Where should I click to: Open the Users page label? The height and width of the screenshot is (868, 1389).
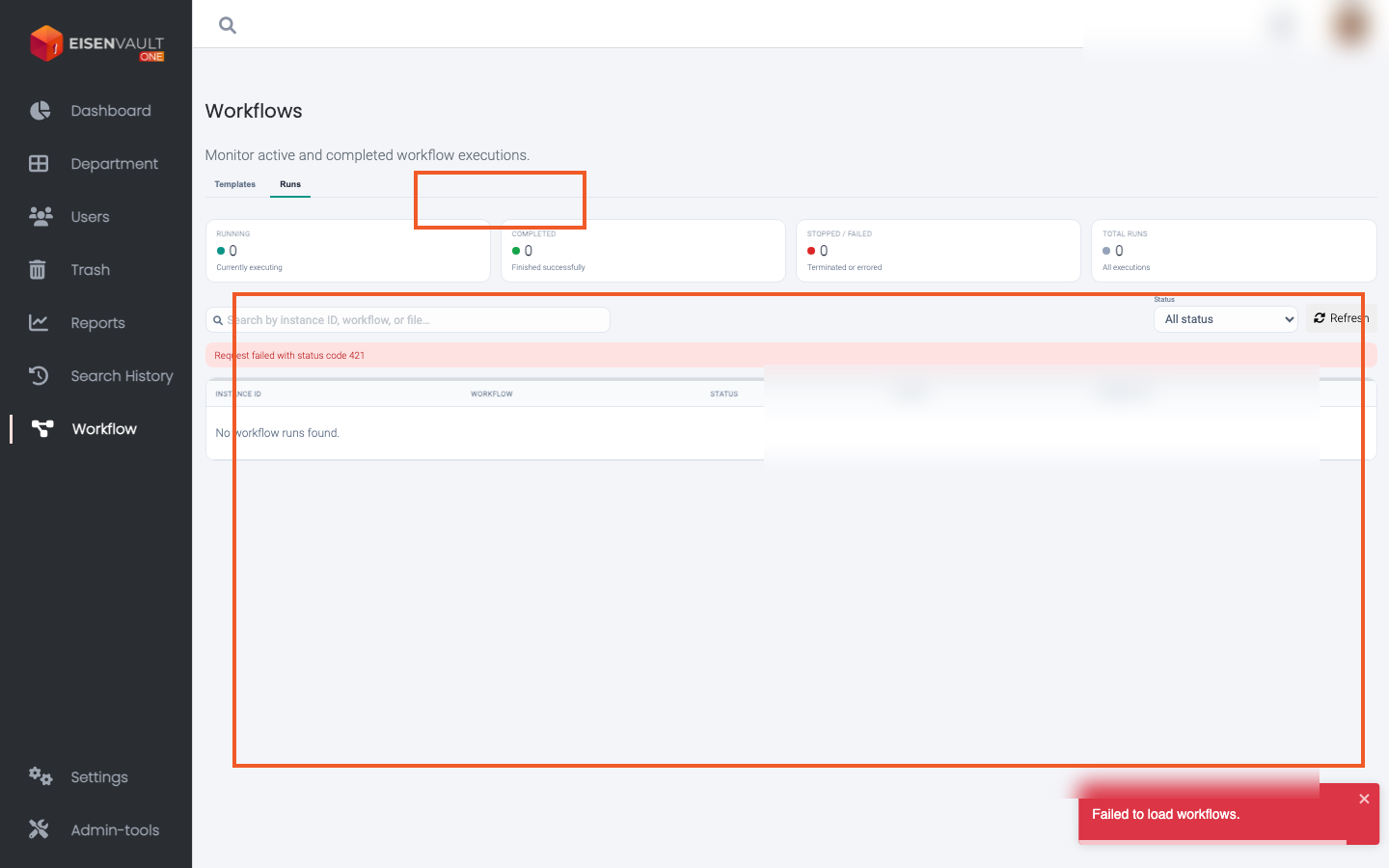point(90,217)
